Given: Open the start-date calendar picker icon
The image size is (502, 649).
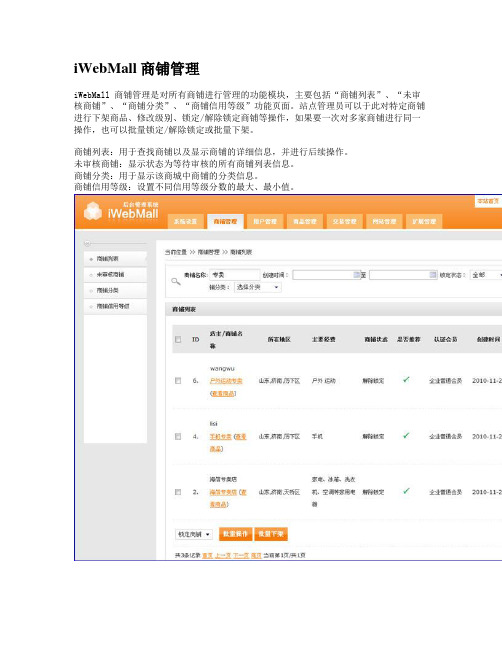Looking at the screenshot, I should (x=357, y=274).
